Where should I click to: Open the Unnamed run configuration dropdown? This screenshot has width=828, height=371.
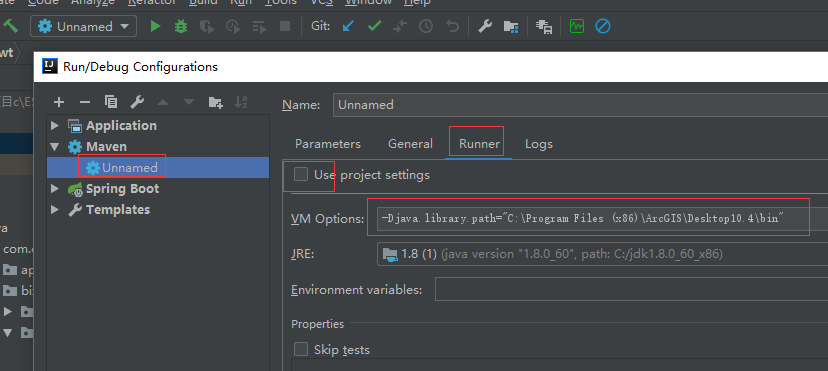coord(83,26)
